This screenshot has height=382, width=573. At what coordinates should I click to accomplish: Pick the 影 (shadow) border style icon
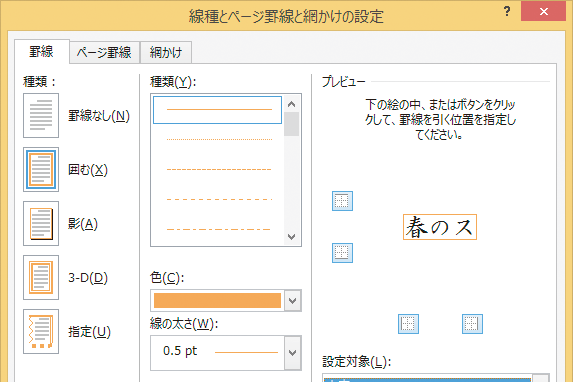(41, 223)
